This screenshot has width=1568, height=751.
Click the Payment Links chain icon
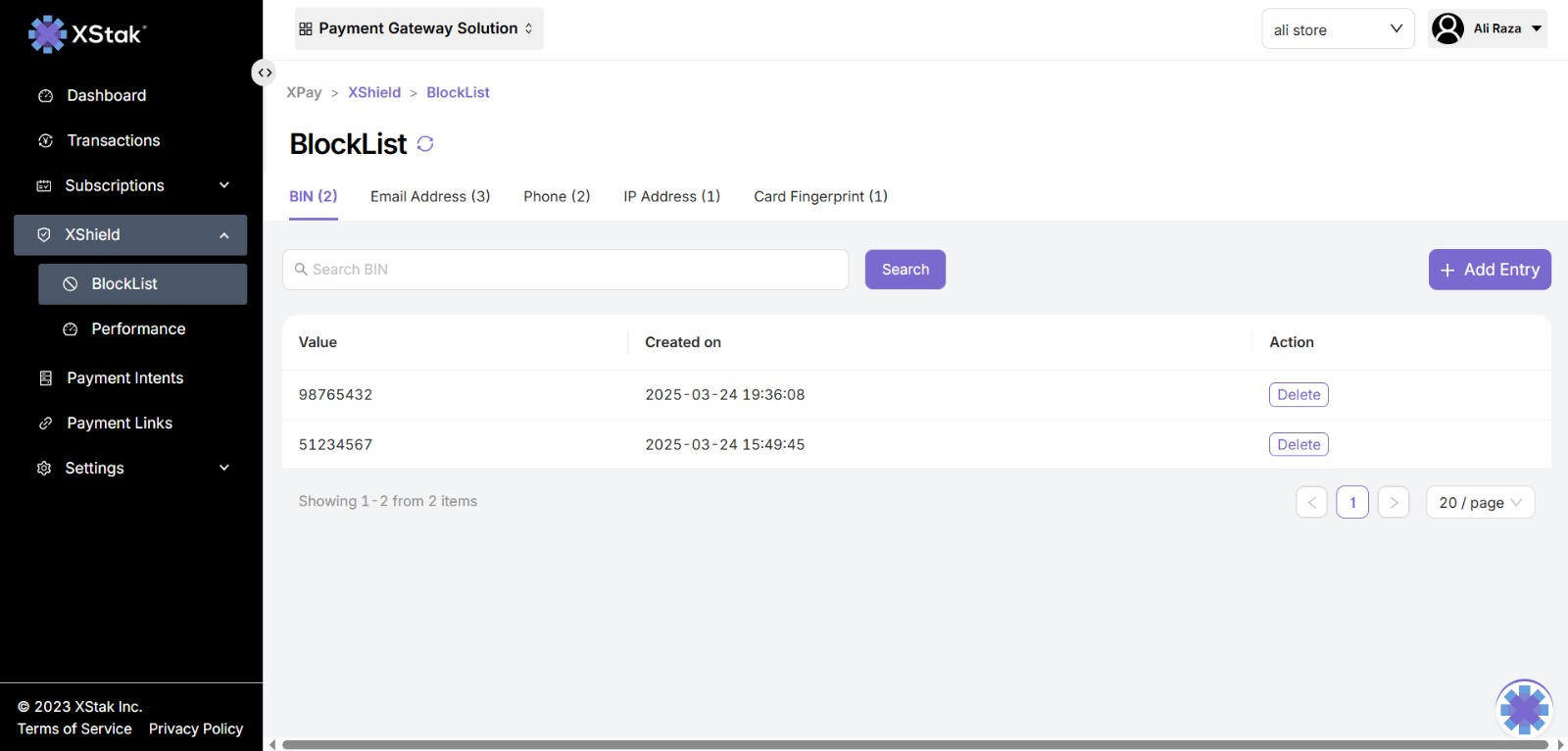coord(45,424)
